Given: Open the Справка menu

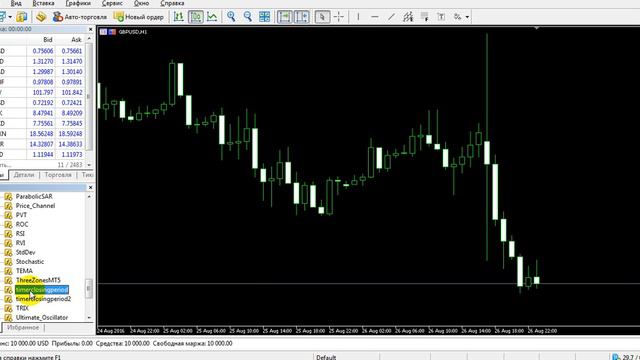Looking at the screenshot, I should click(172, 3).
